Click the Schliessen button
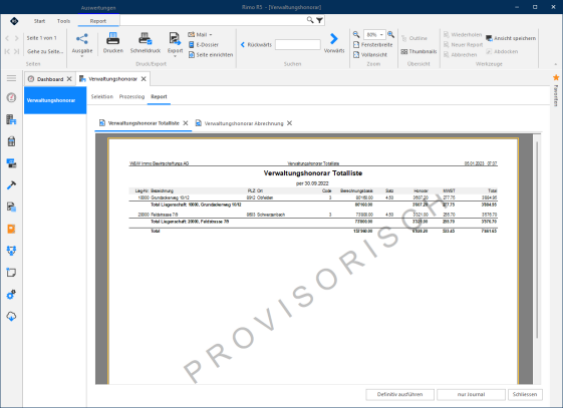 tap(525, 394)
